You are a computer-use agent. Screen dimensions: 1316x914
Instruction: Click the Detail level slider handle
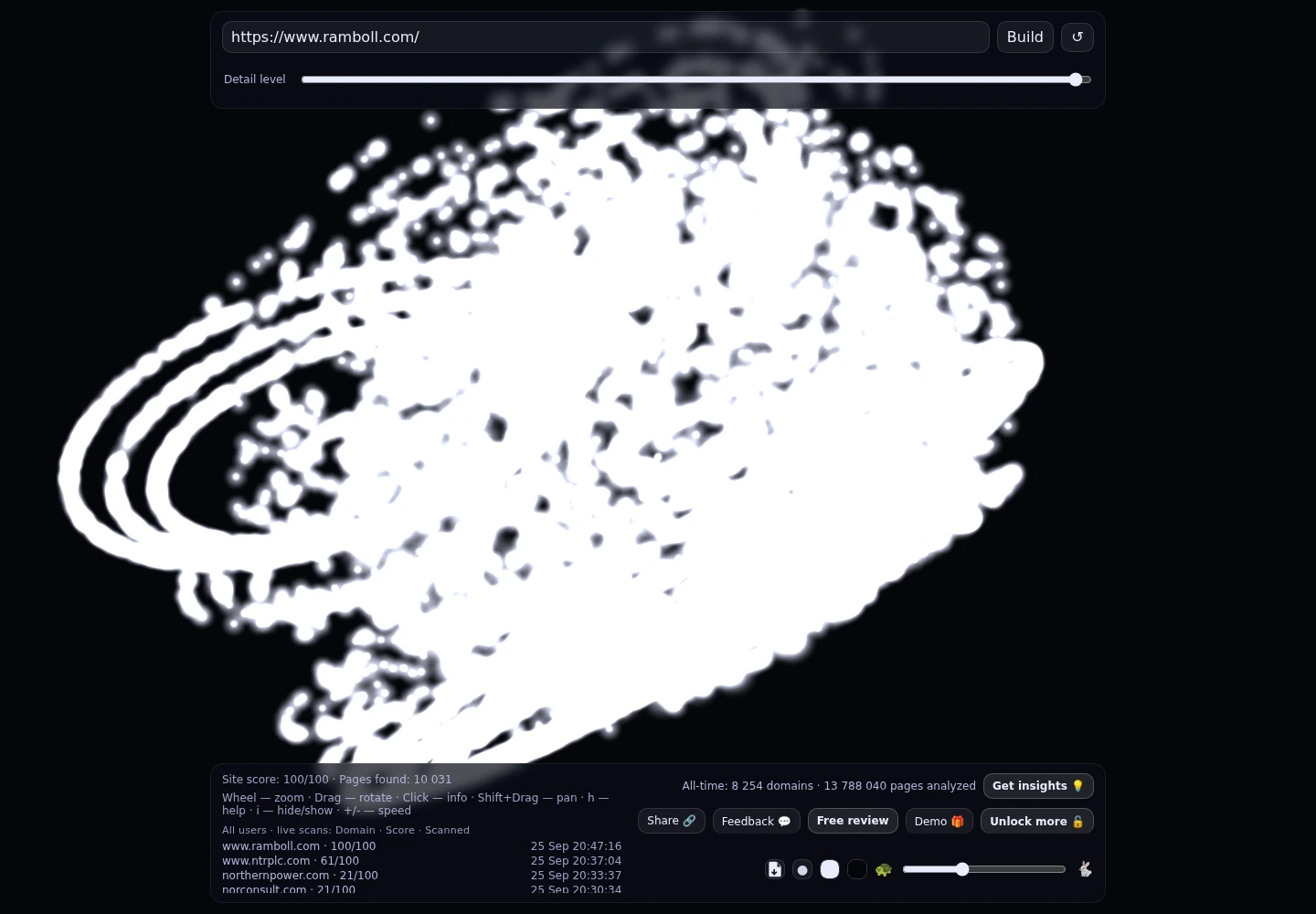coord(1076,80)
